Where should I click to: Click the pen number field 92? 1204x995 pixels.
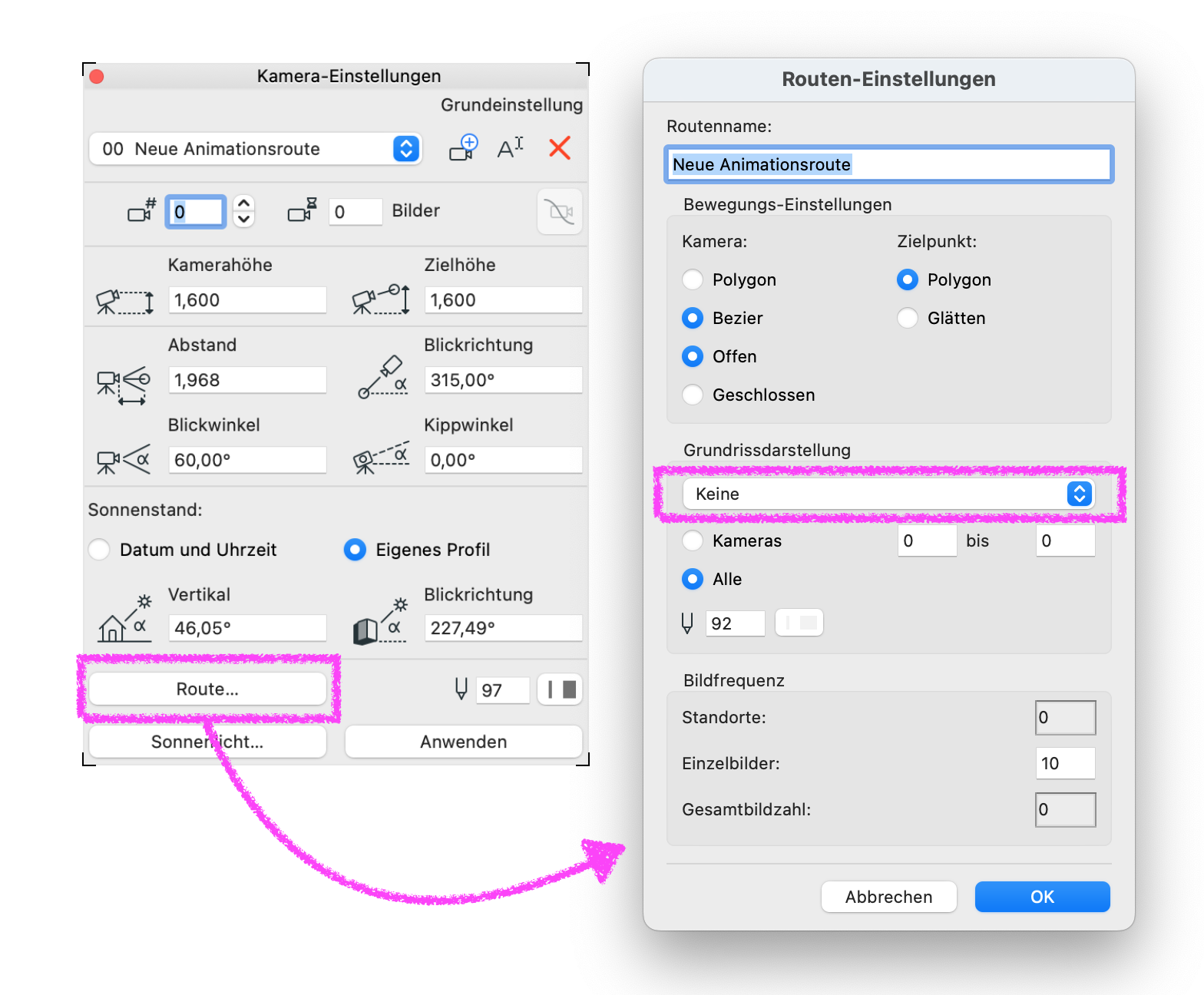coord(735,623)
